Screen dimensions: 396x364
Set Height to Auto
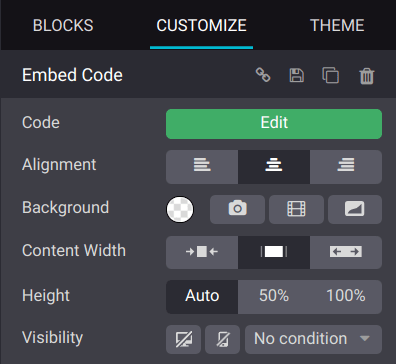coord(202,297)
